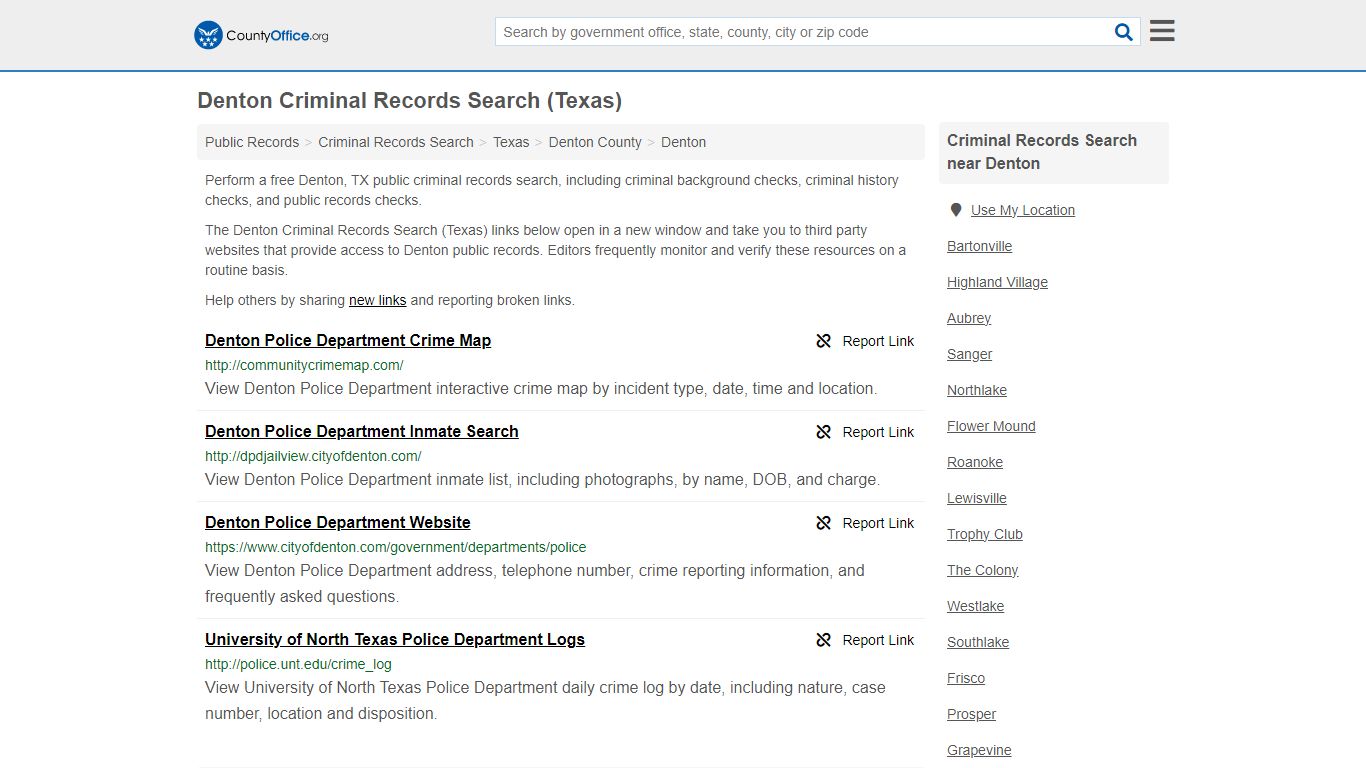Click broken-link icon for Police Website row
Image resolution: width=1366 pixels, height=768 pixels.
point(824,523)
